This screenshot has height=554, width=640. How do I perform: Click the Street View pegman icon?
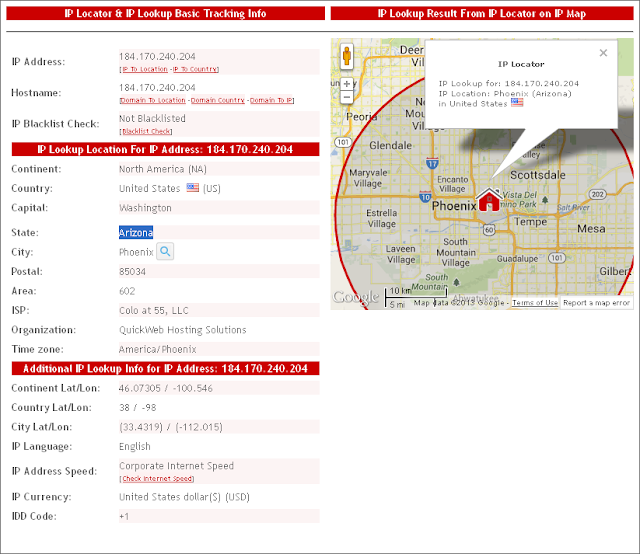347,56
